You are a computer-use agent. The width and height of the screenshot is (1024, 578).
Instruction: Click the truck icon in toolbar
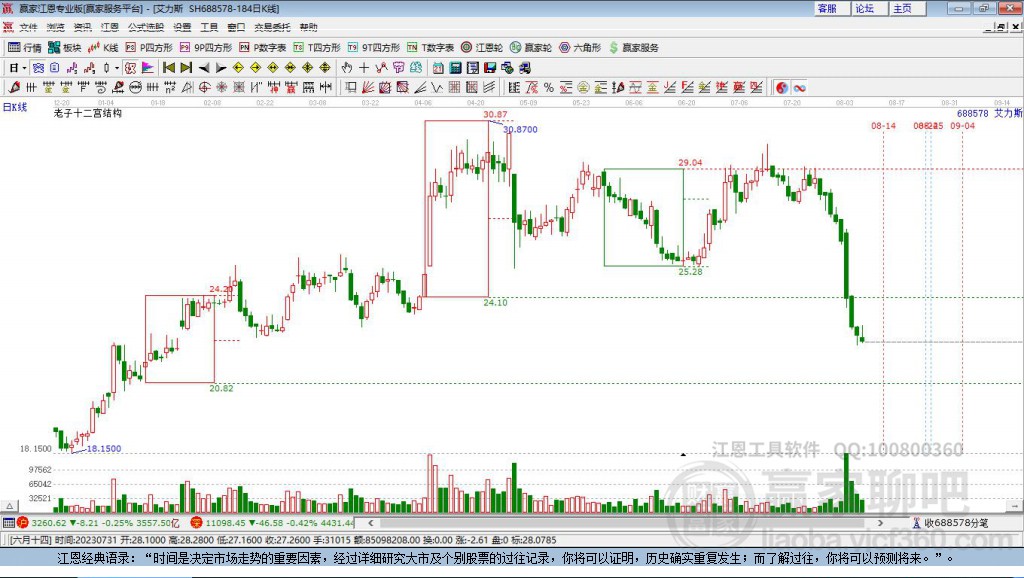click(x=524, y=68)
